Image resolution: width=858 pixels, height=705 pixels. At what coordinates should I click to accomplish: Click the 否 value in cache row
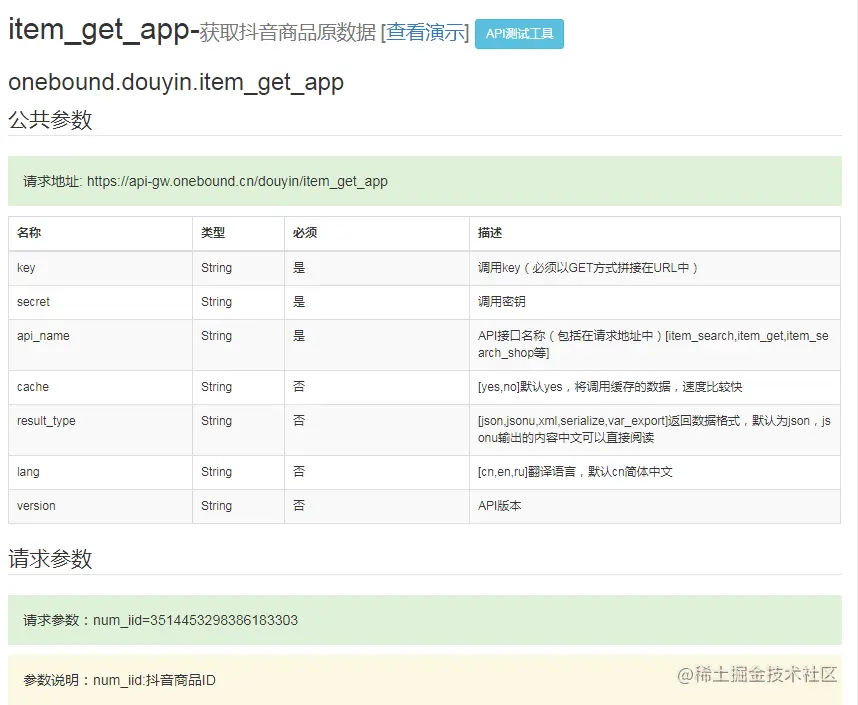point(299,386)
